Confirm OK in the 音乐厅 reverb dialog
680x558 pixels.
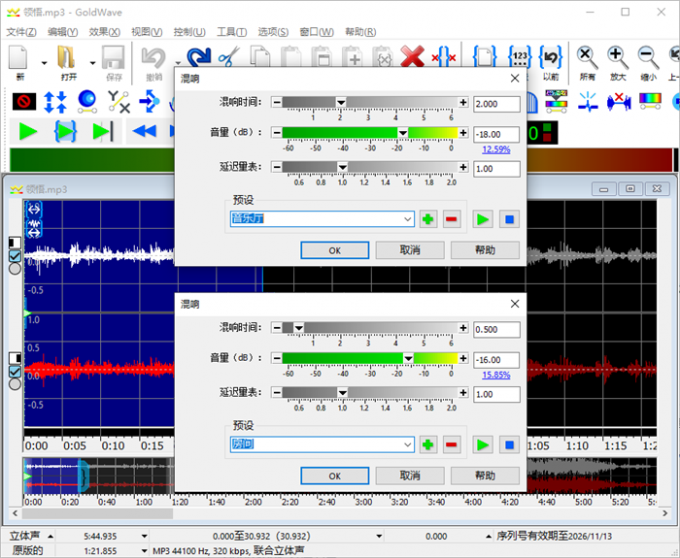point(335,250)
